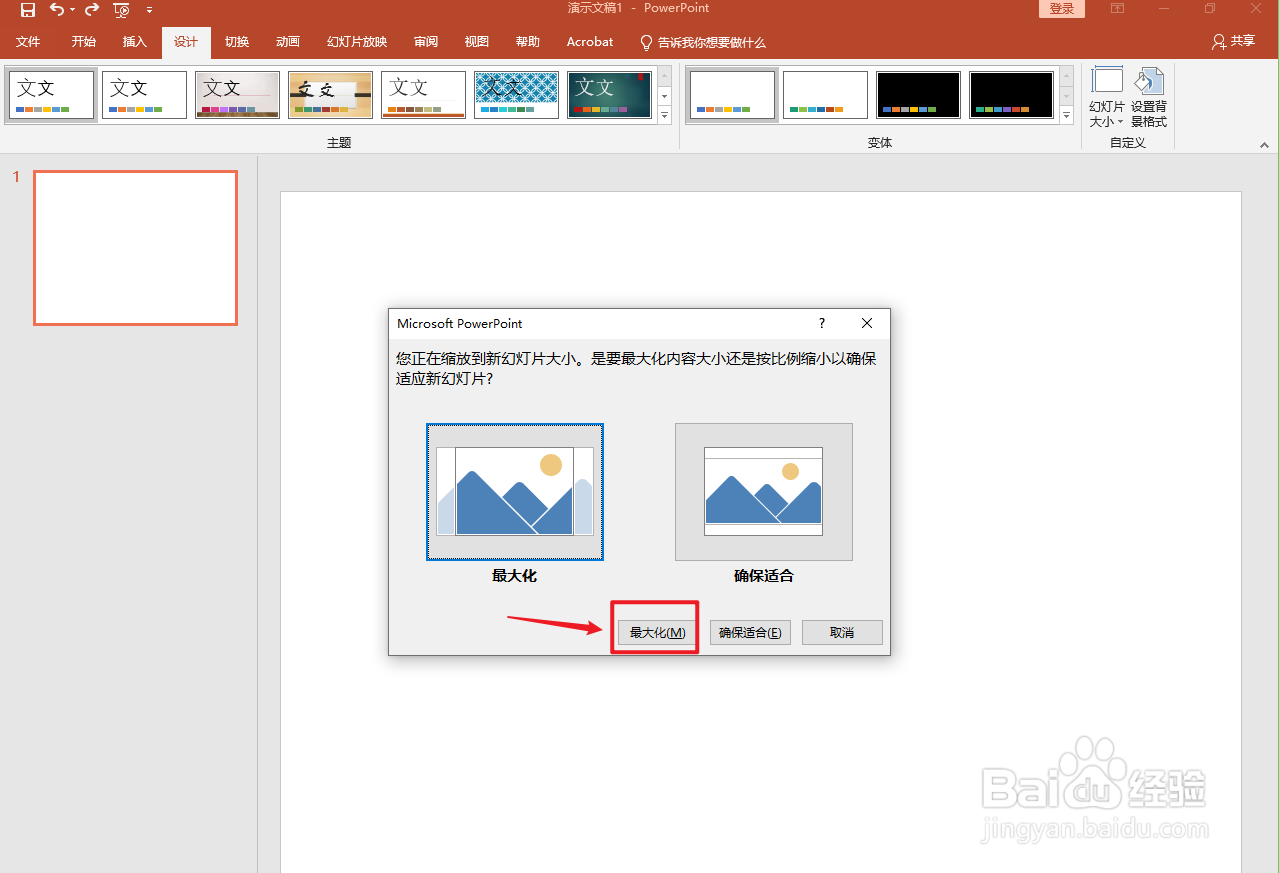Switch to the 切换 tab

point(237,42)
